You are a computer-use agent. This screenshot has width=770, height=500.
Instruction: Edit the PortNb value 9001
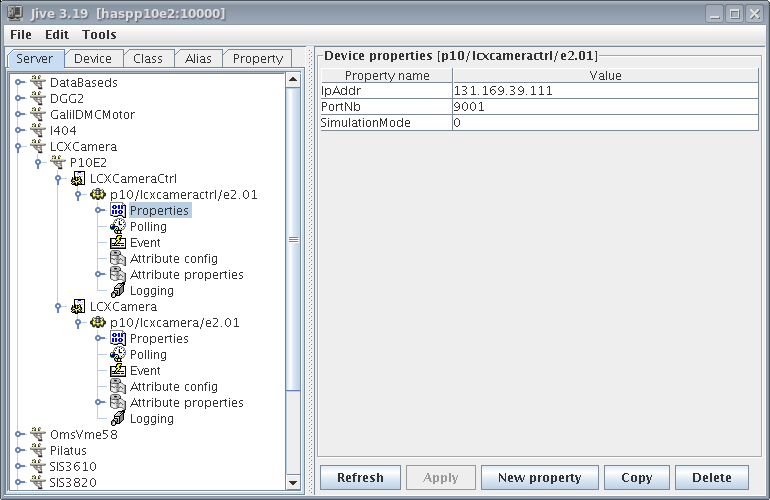(605, 107)
